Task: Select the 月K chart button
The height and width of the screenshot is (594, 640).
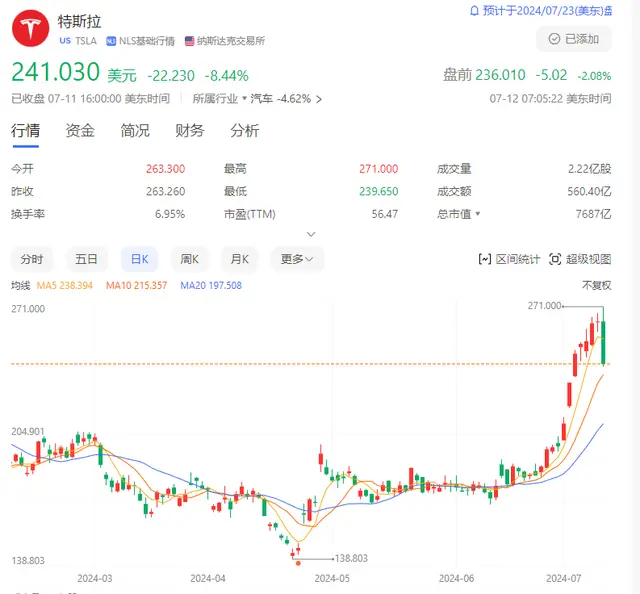Action: tap(240, 259)
